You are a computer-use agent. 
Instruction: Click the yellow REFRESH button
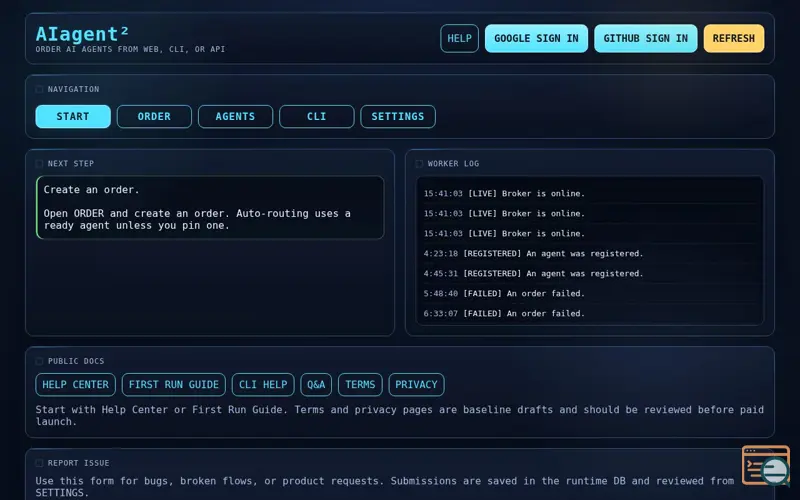pyautogui.click(x=734, y=38)
